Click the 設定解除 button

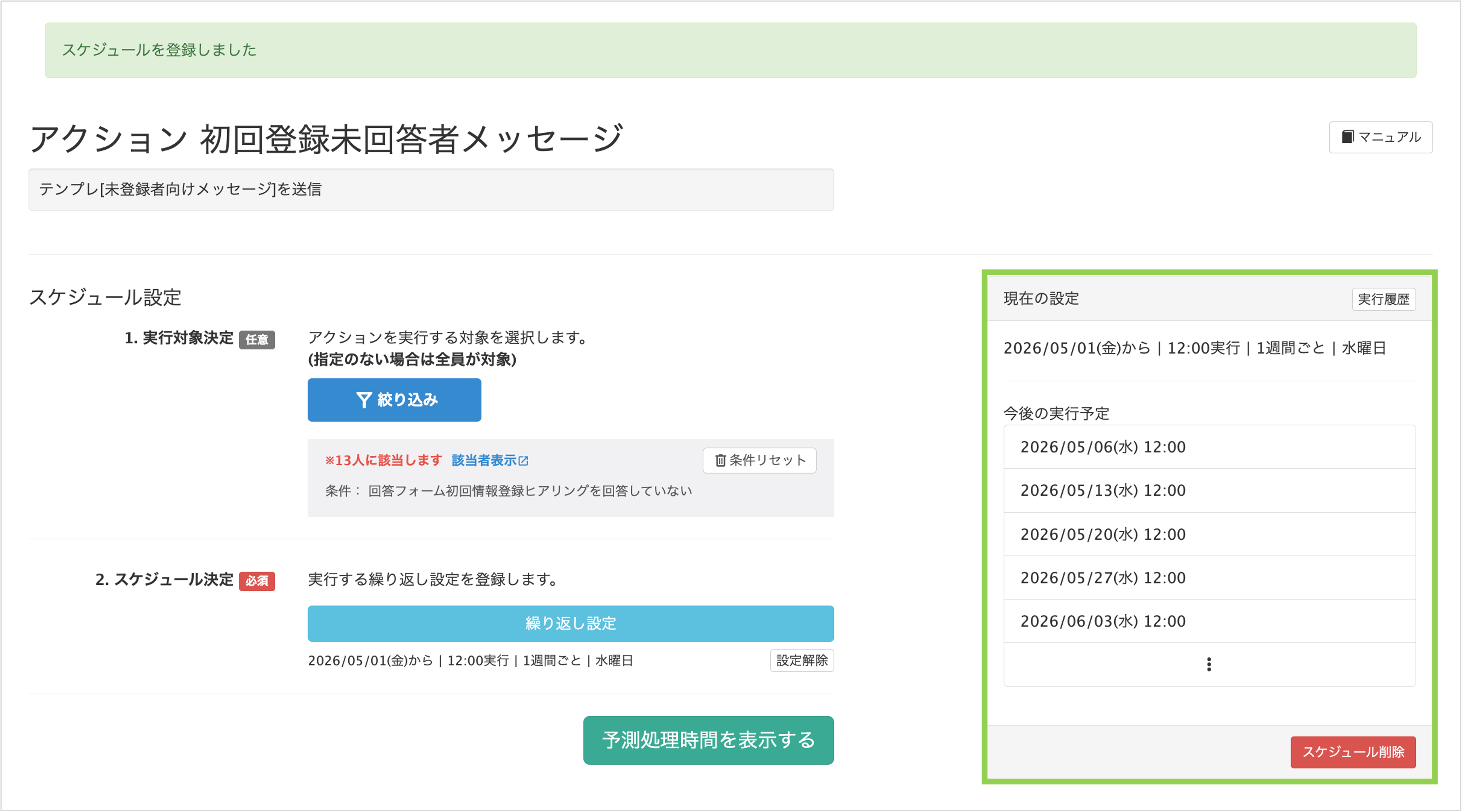802,660
